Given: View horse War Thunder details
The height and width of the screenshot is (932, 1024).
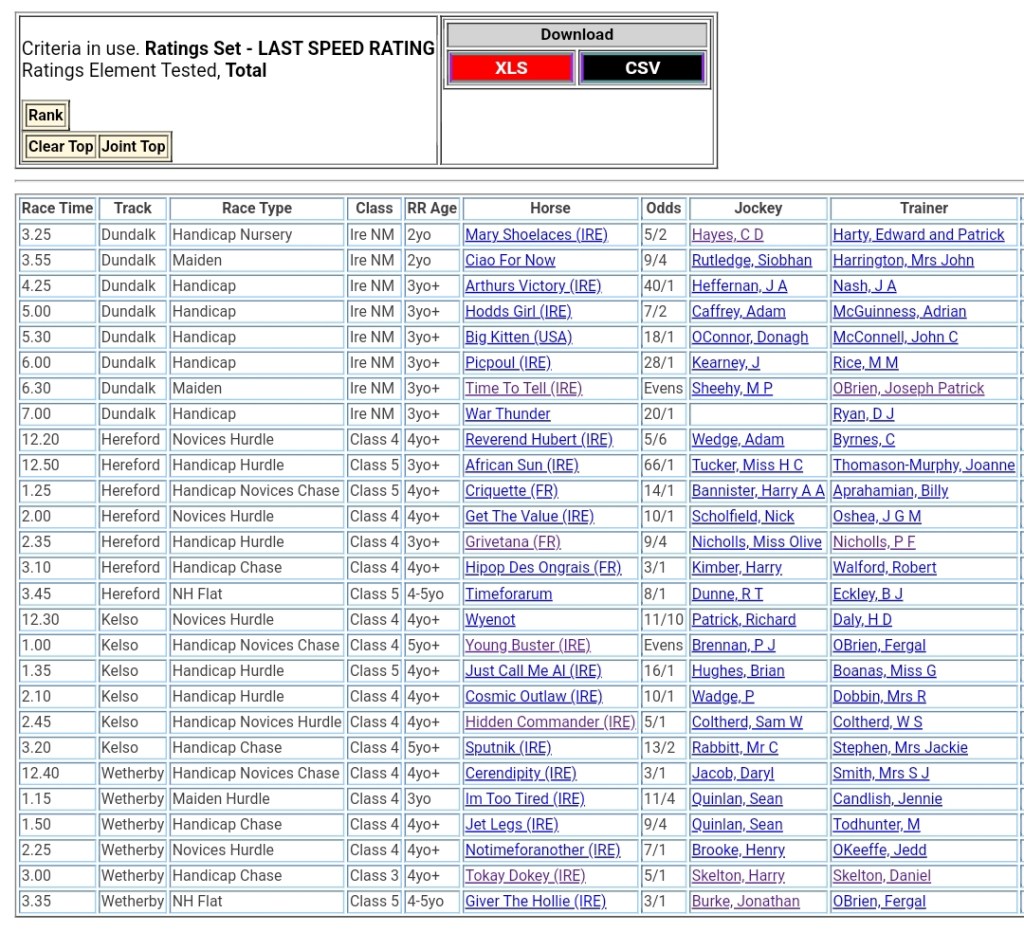Looking at the screenshot, I should pyautogui.click(x=508, y=414).
